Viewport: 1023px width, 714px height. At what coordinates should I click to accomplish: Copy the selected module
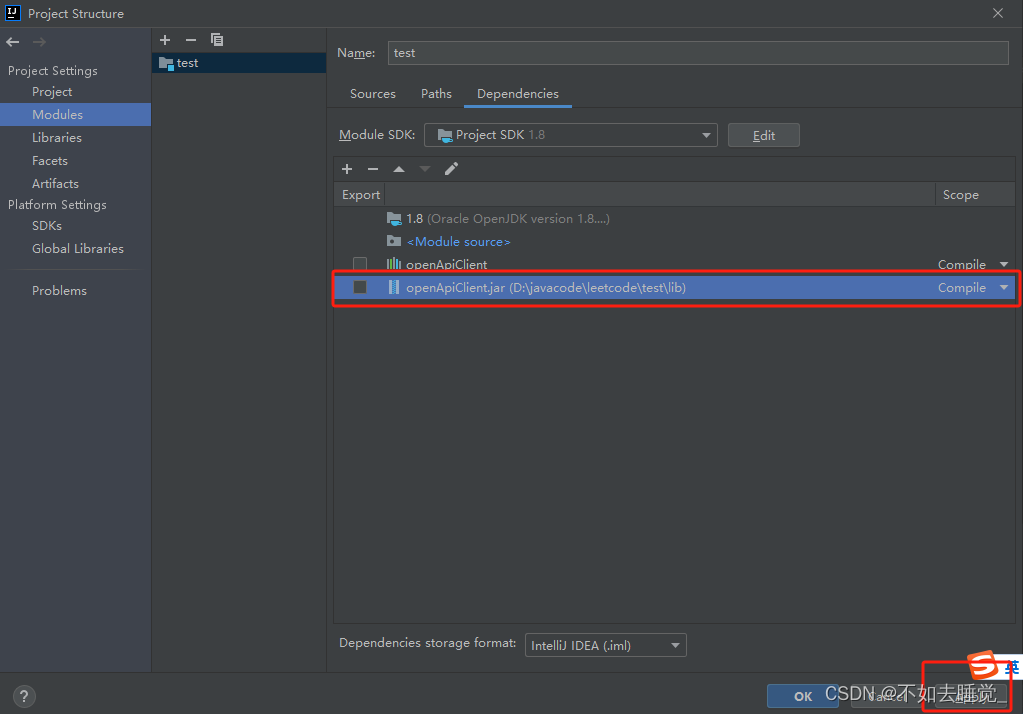tap(217, 40)
